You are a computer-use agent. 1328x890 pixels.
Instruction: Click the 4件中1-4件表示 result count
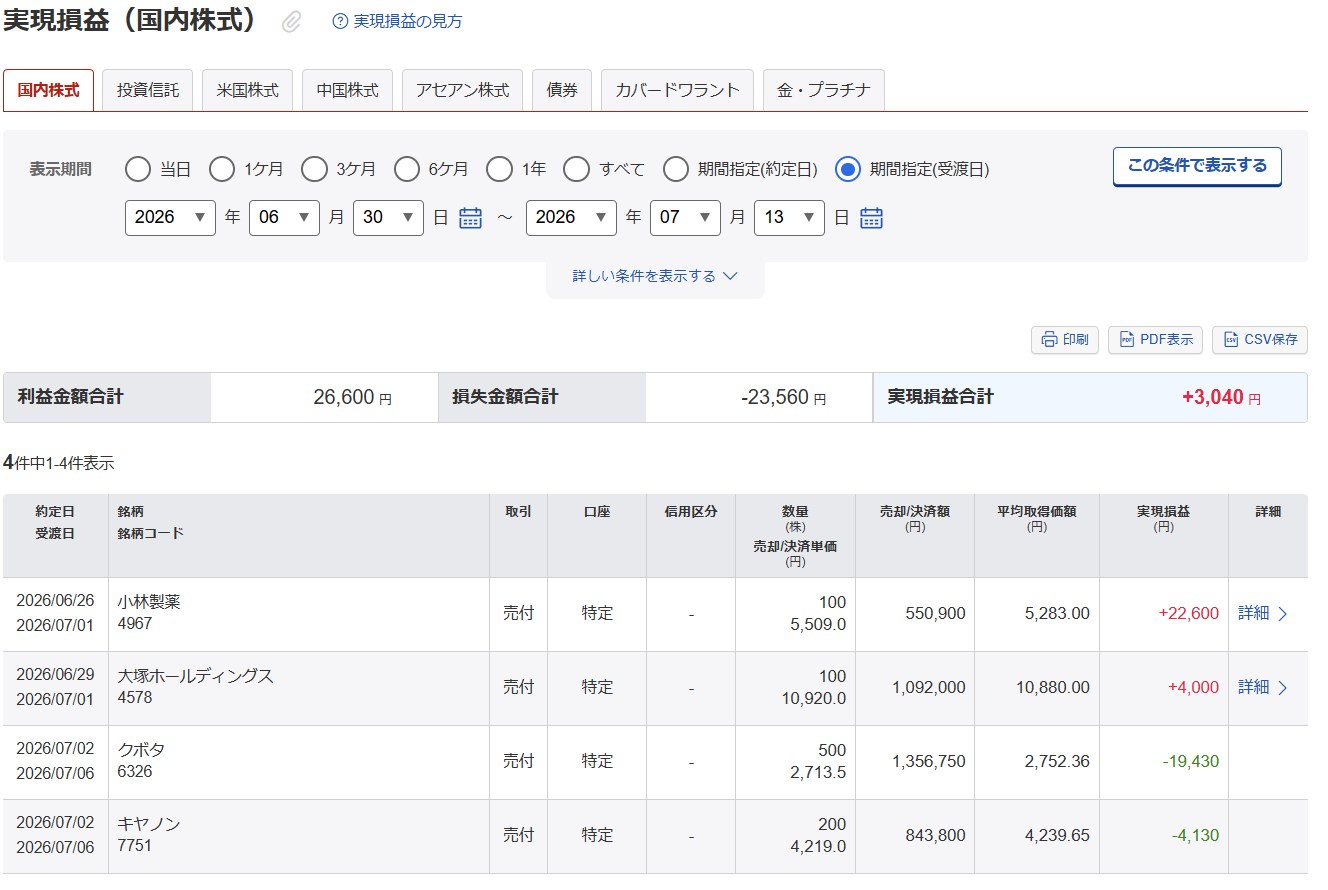point(59,463)
